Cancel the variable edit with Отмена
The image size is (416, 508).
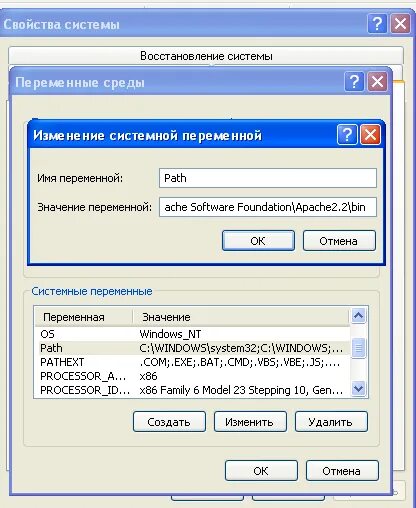(339, 241)
